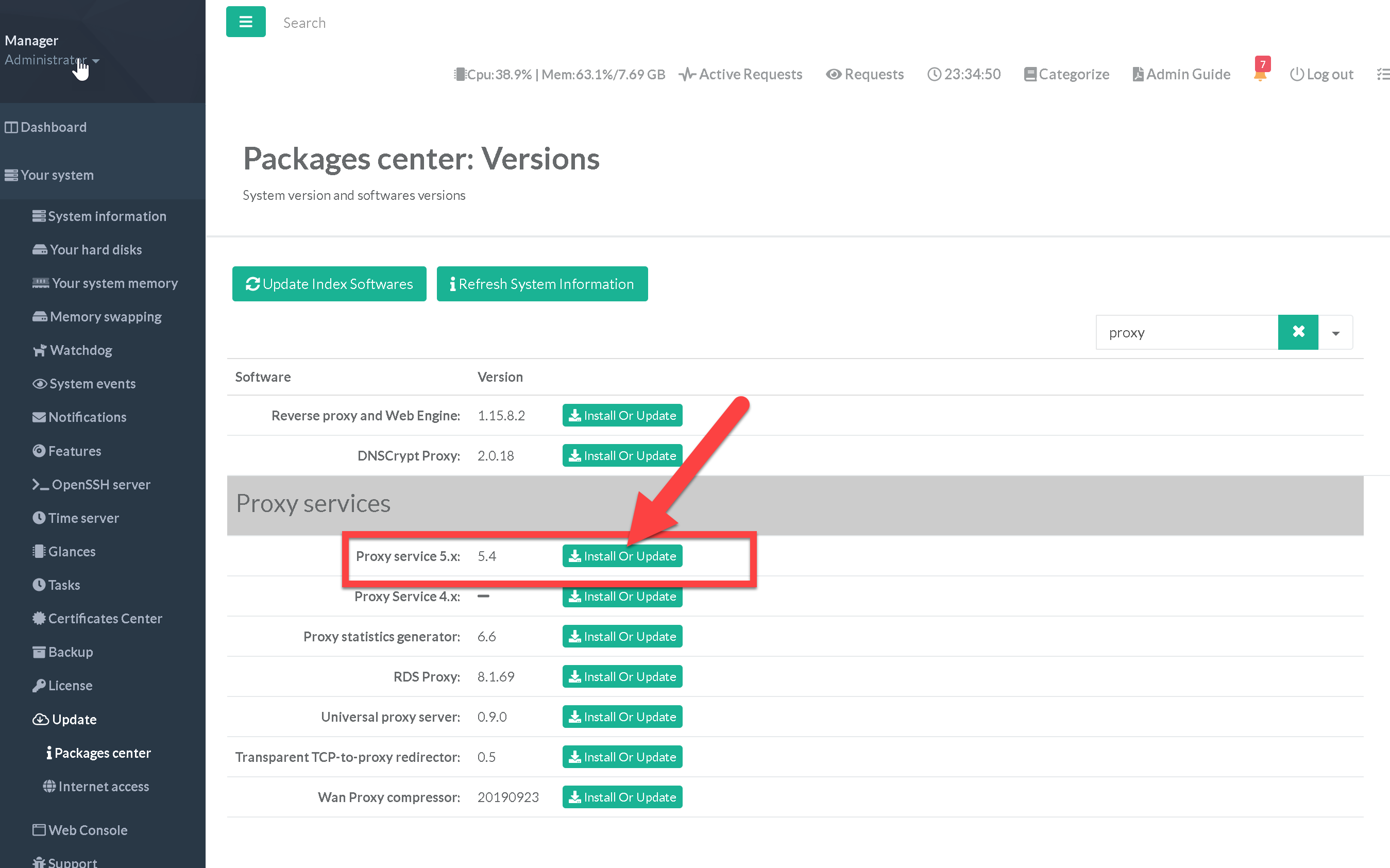Click Log out in top bar

(x=1321, y=74)
